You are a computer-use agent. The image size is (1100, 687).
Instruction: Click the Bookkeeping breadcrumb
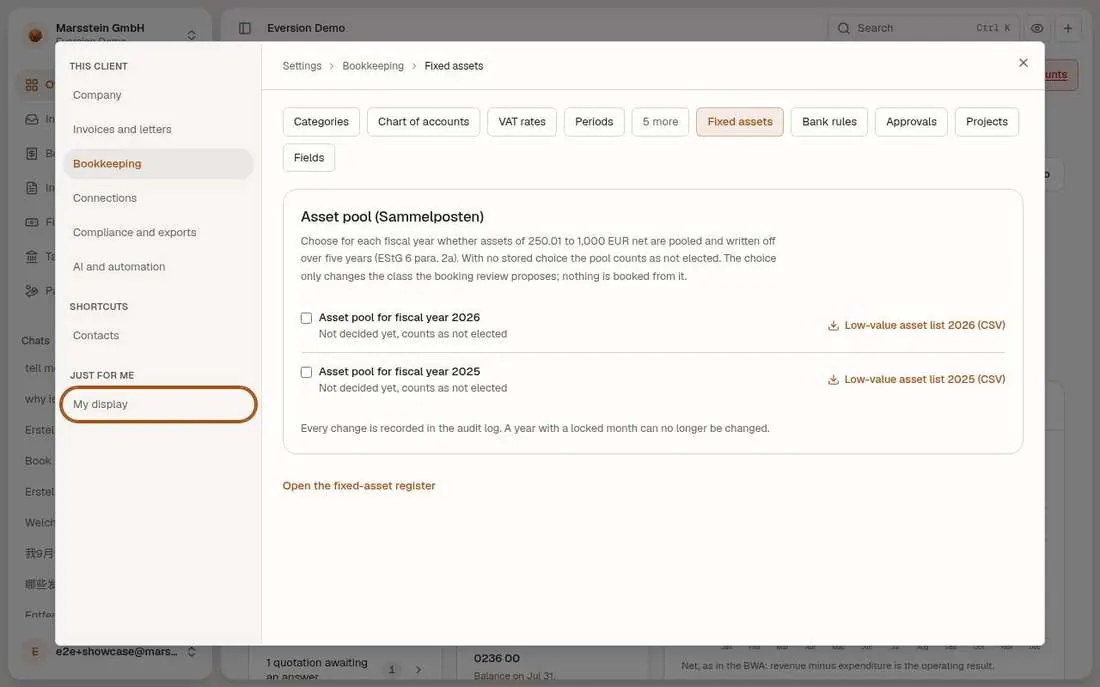click(373, 66)
